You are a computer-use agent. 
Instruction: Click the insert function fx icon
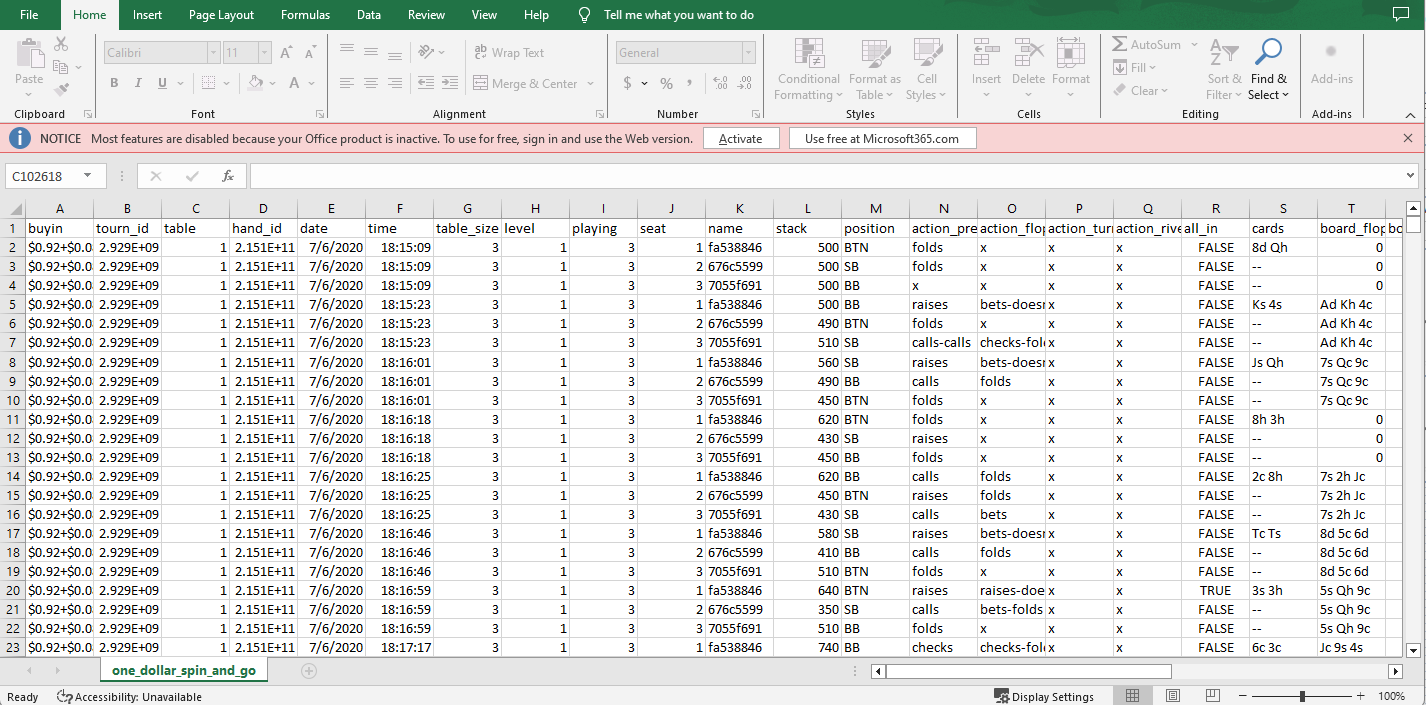228,176
